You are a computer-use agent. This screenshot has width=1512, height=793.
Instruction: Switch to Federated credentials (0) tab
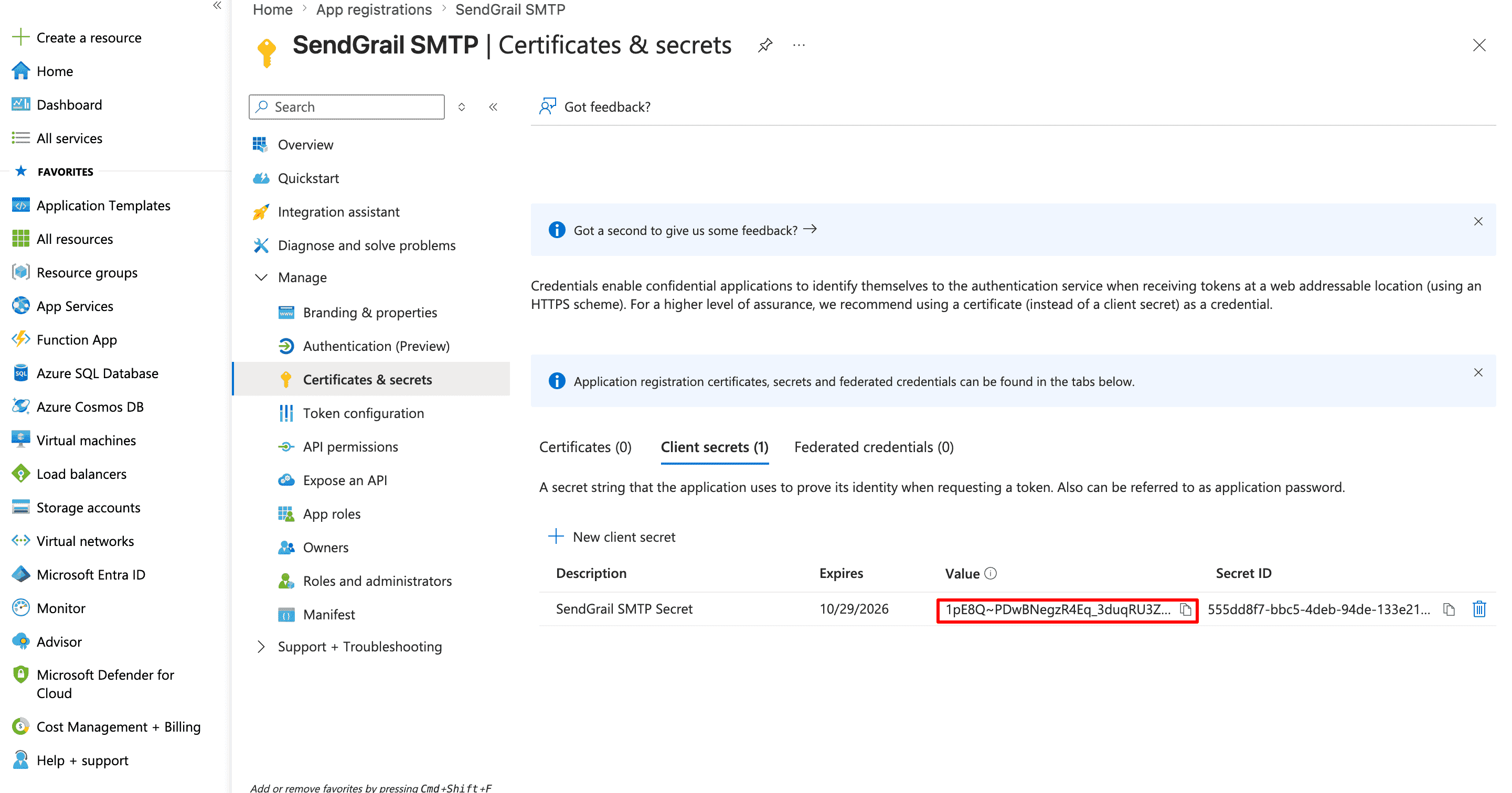pyautogui.click(x=874, y=447)
